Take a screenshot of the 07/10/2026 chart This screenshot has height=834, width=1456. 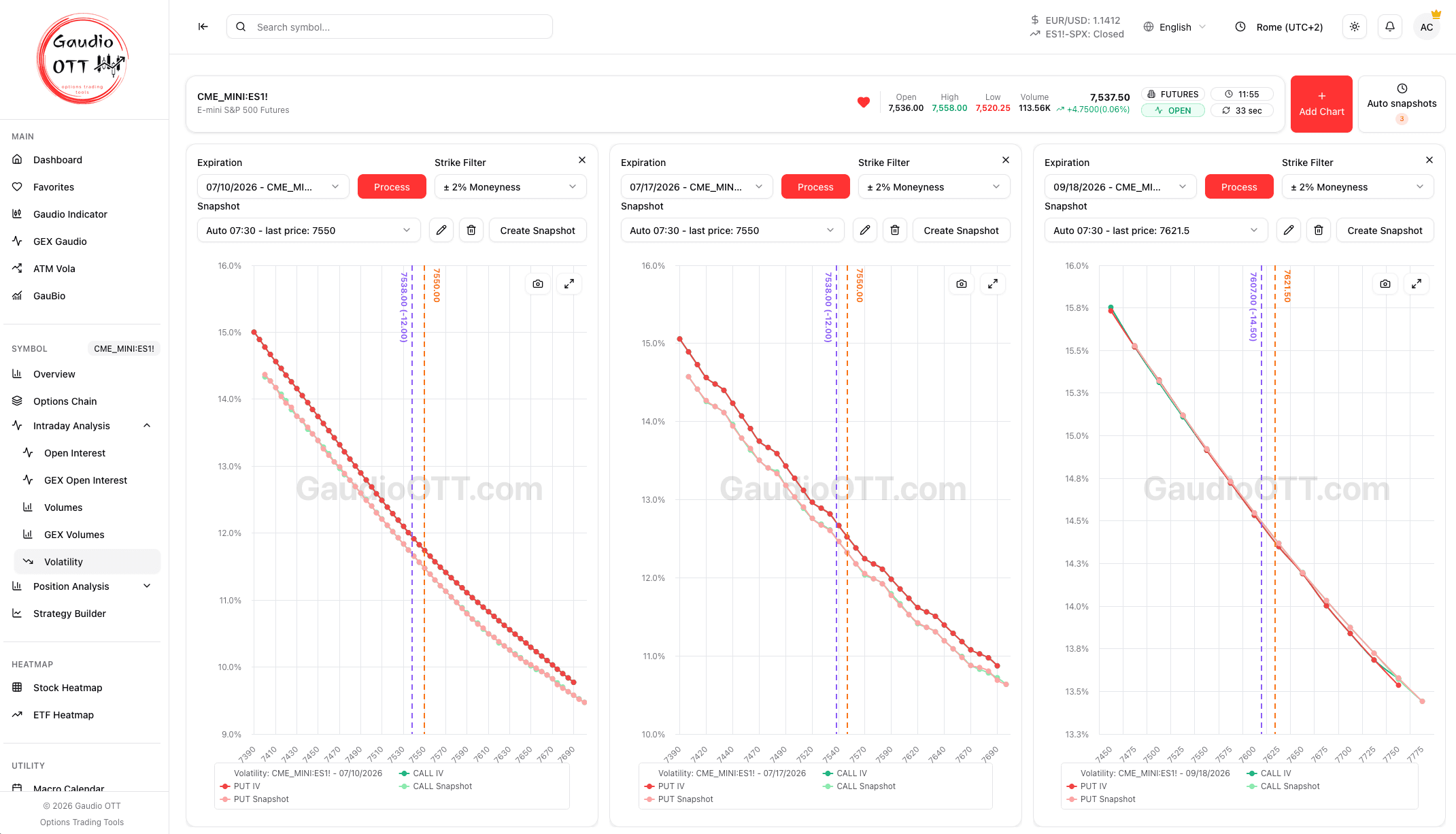coord(538,284)
